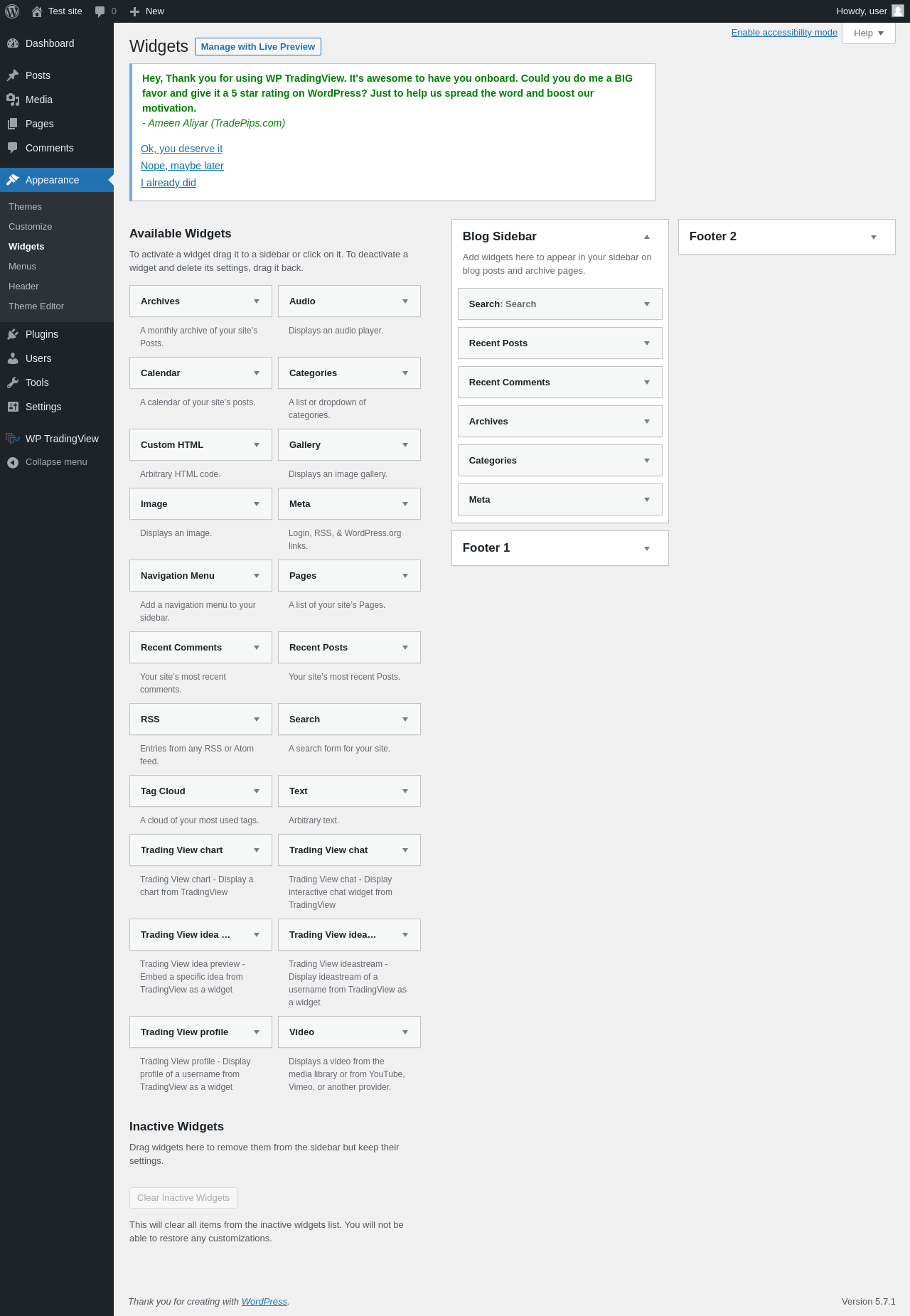Select the Categories widget title in Blog Sidebar
This screenshot has height=1316, width=910.
493,461
